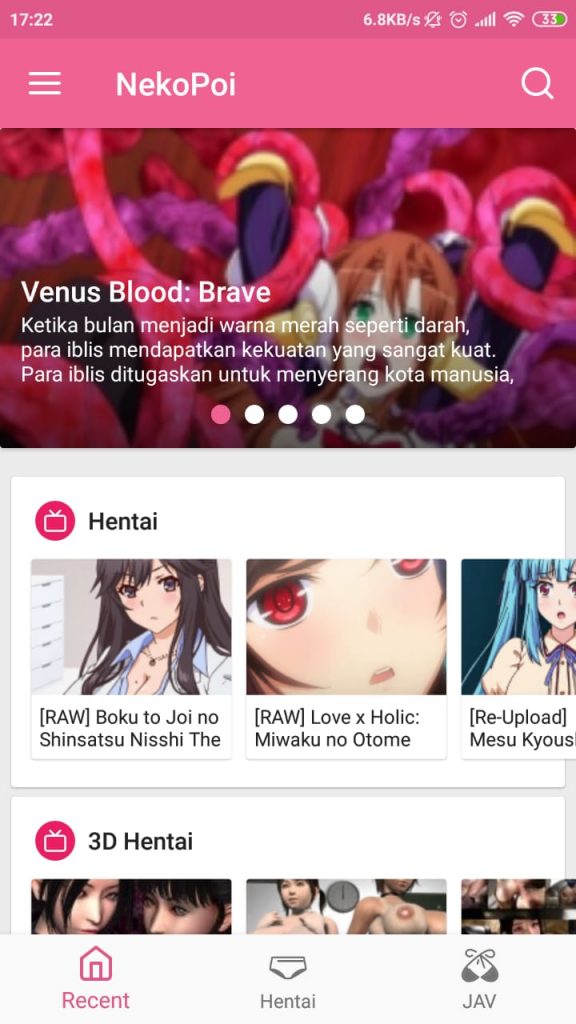
Task: Tap the search magnifier icon
Action: coord(537,84)
